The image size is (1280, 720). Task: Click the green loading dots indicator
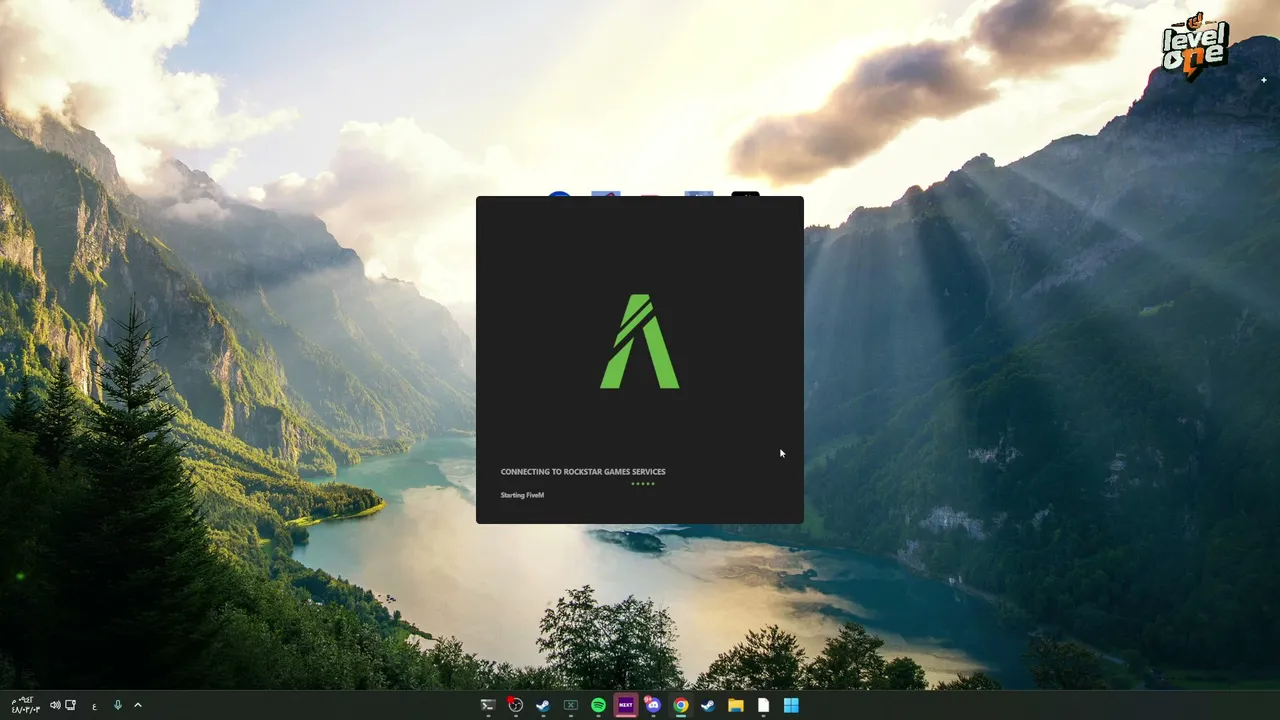click(x=643, y=484)
